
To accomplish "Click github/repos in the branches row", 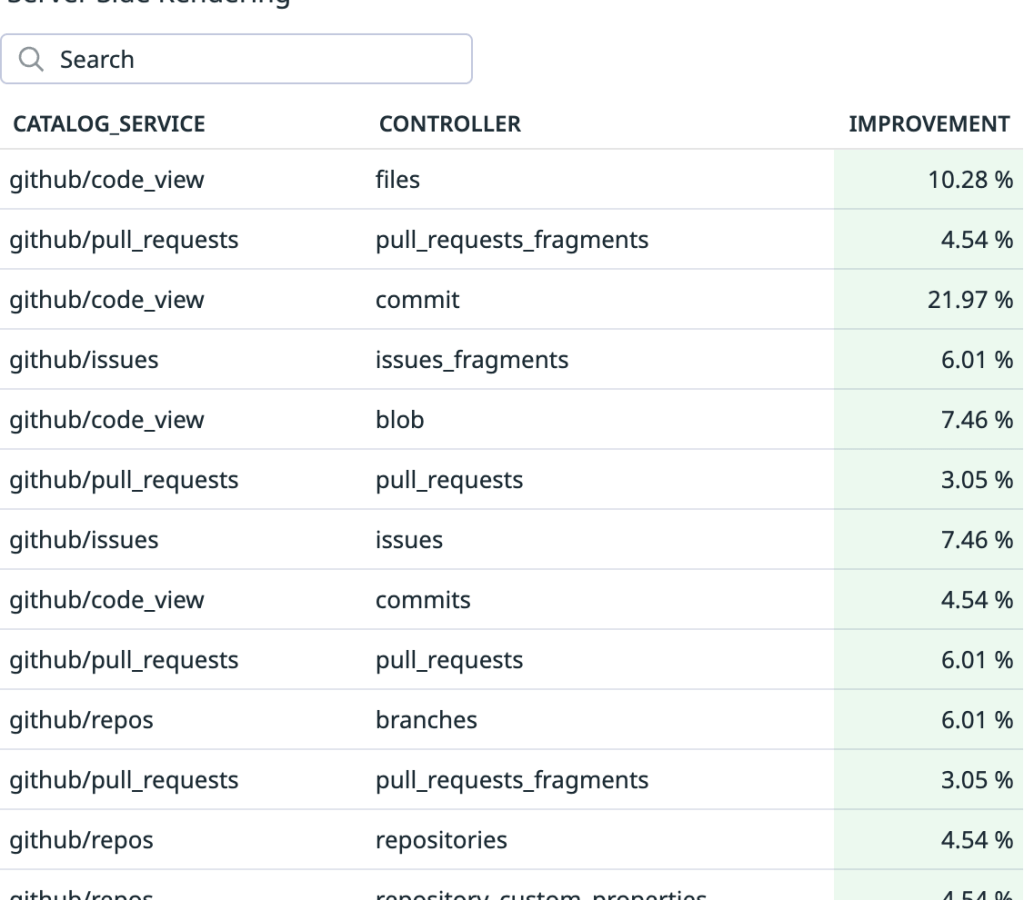I will [81, 720].
